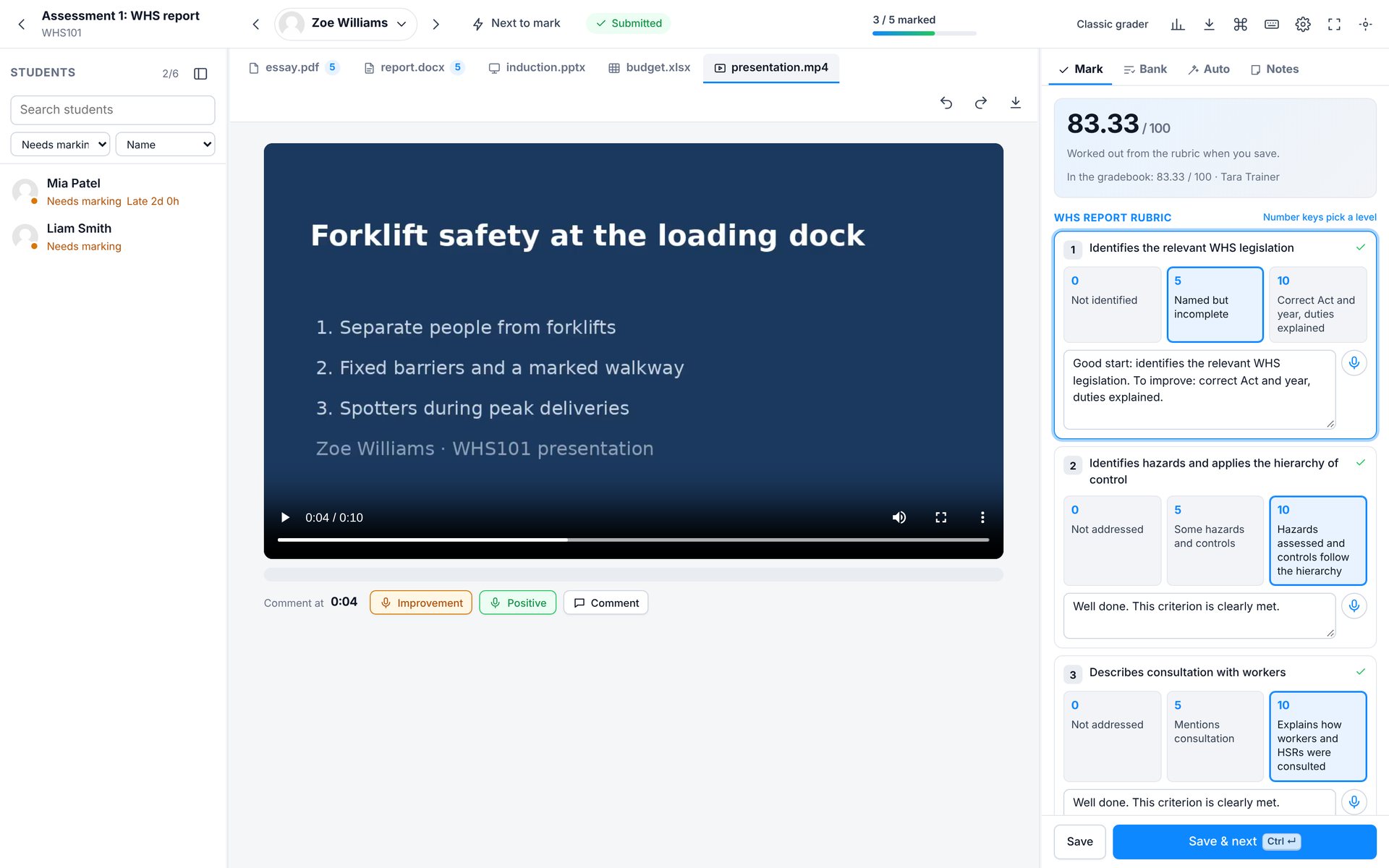Go to previous student chevron
Image resolution: width=1389 pixels, height=868 pixels.
coord(255,24)
